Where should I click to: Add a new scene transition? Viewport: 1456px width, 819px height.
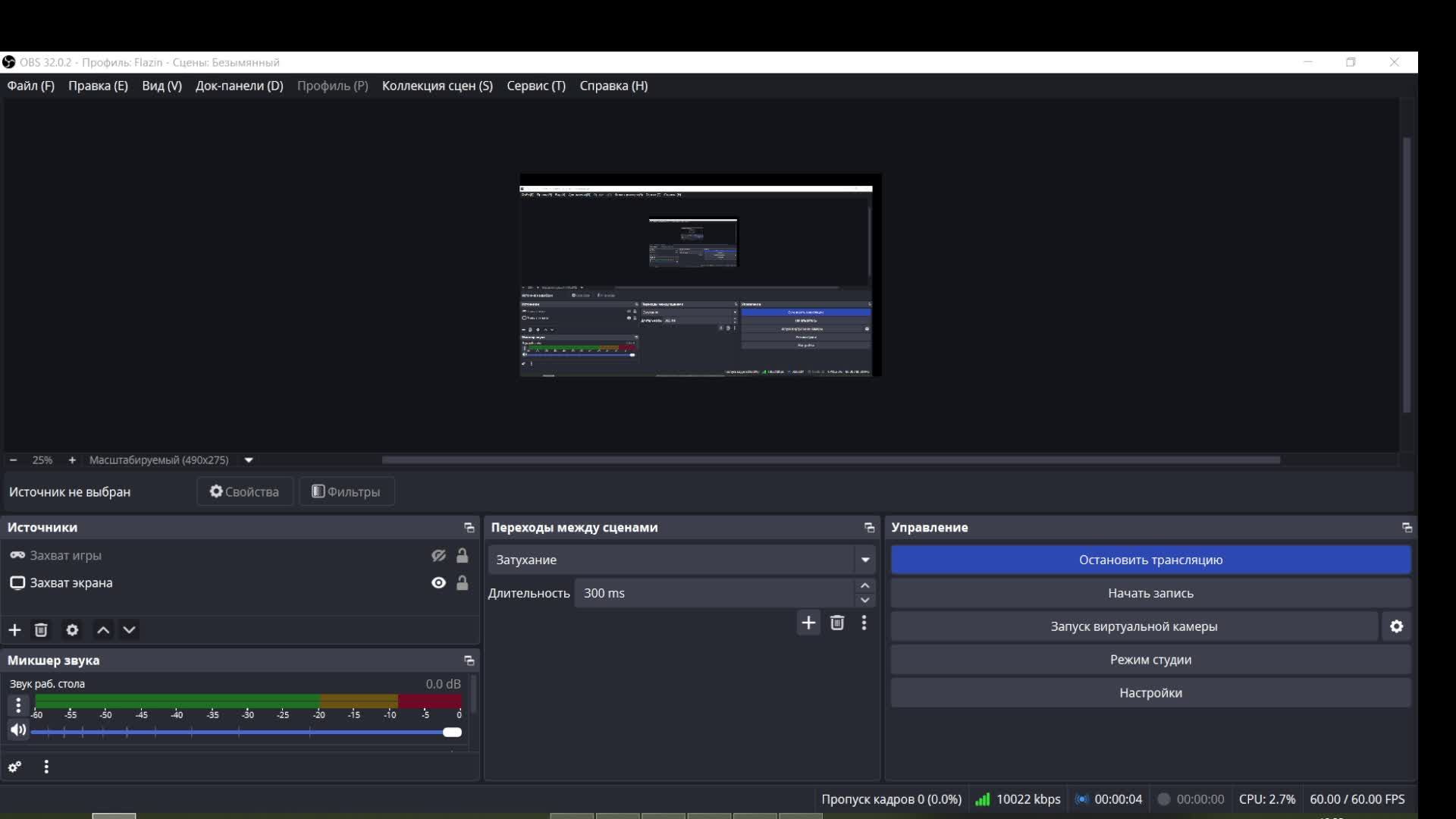(808, 623)
